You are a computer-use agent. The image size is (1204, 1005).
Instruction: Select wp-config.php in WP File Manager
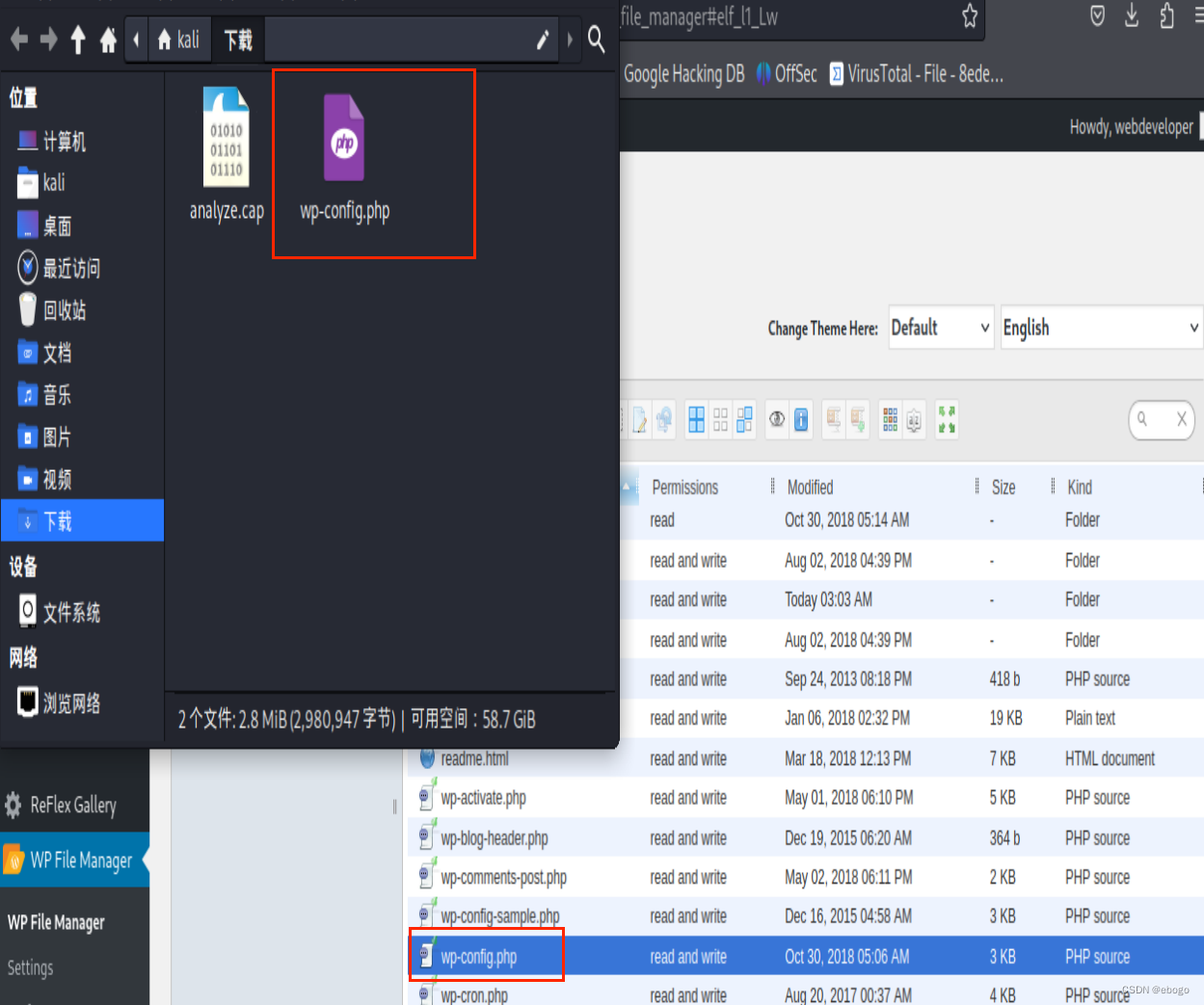point(806,956)
